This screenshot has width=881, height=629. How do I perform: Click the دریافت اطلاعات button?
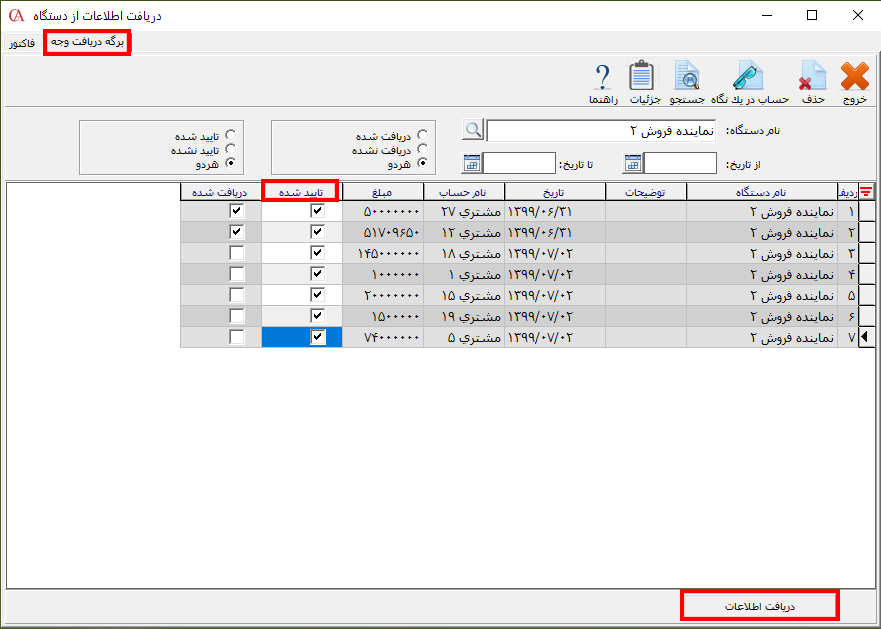(x=760, y=606)
